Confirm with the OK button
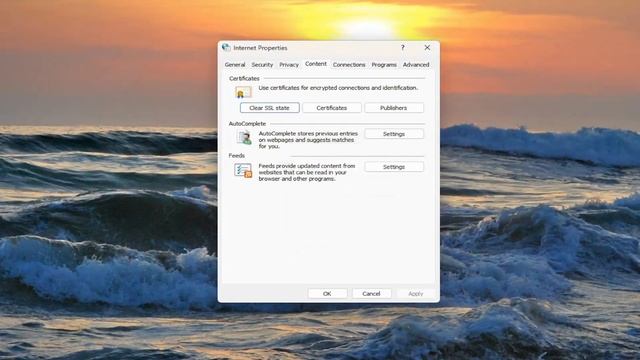 coord(327,293)
